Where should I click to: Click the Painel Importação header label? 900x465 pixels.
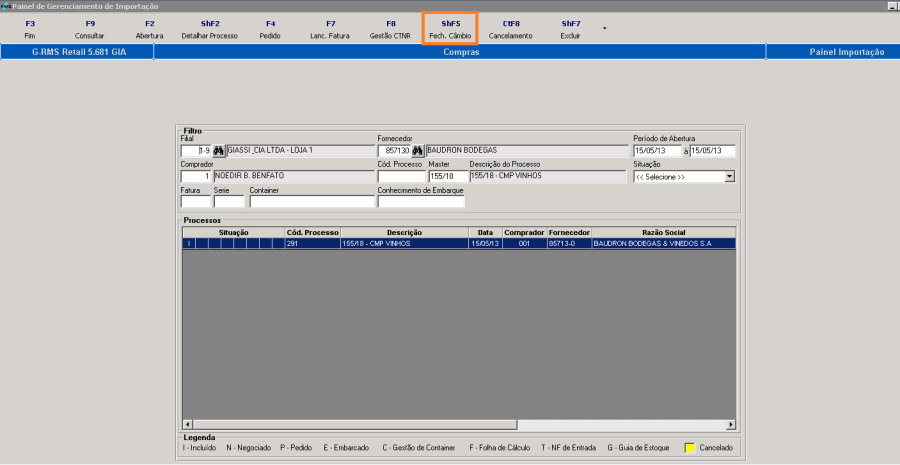point(847,52)
